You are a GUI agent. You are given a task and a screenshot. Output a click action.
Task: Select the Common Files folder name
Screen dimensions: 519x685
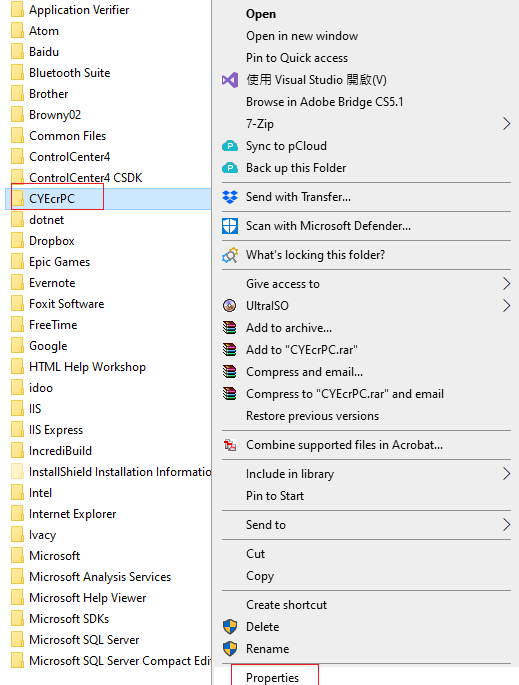[67, 136]
